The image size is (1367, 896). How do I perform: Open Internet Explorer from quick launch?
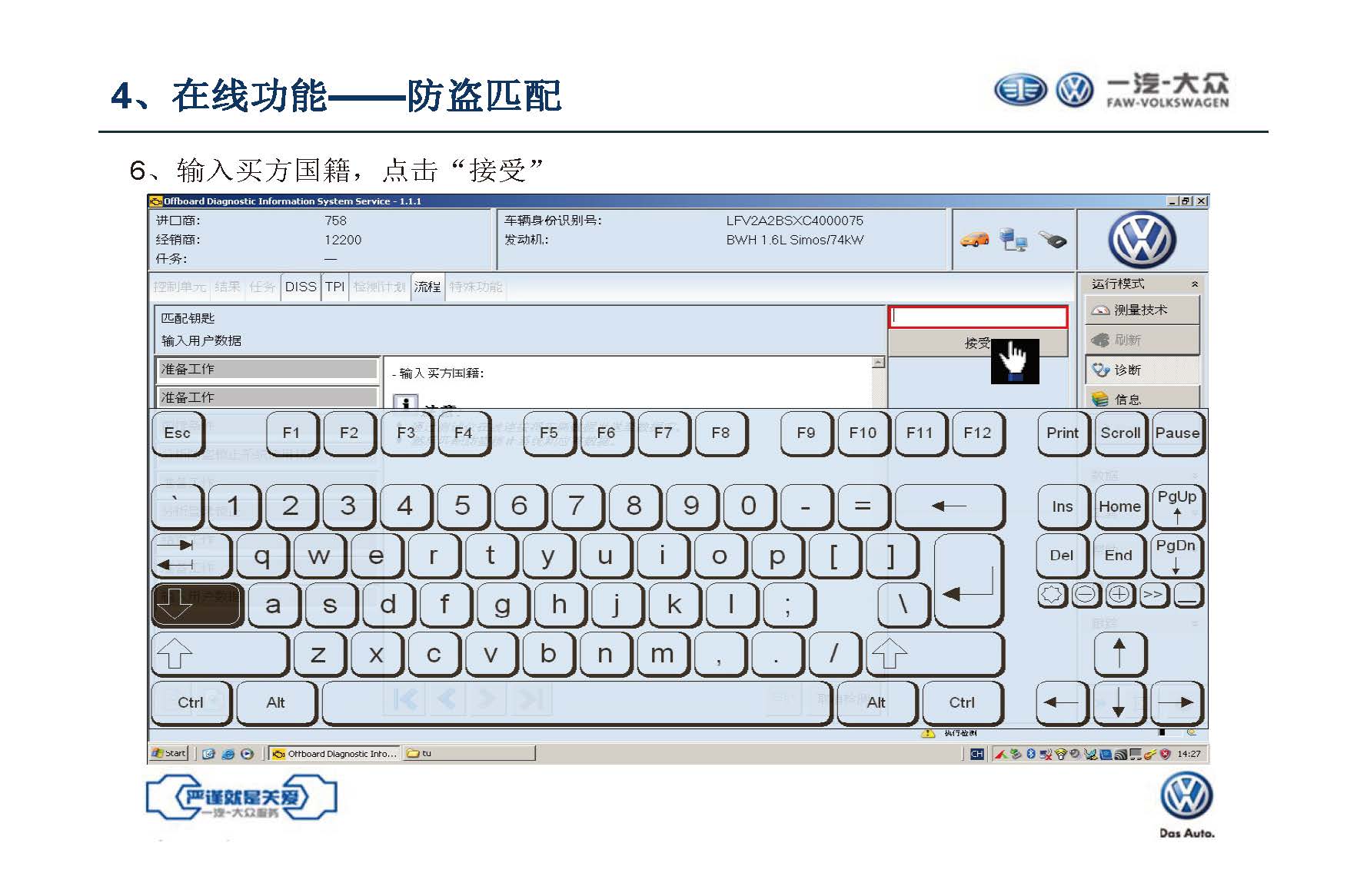pyautogui.click(x=228, y=754)
